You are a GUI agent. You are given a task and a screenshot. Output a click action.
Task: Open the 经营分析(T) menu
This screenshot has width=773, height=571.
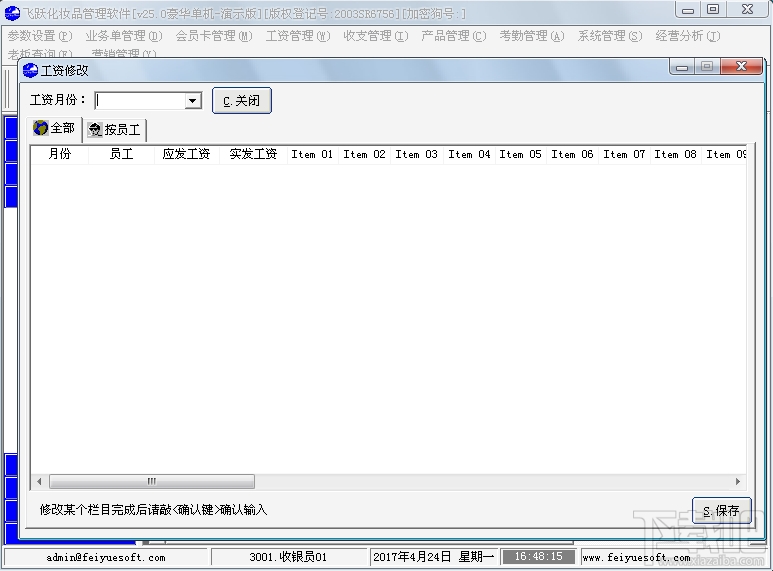point(688,36)
